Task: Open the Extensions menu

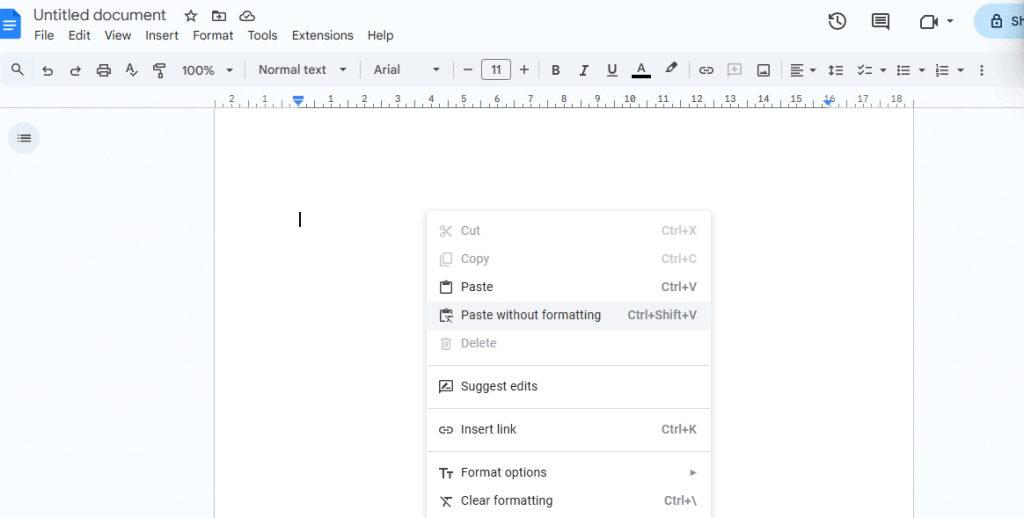Action: (x=322, y=35)
